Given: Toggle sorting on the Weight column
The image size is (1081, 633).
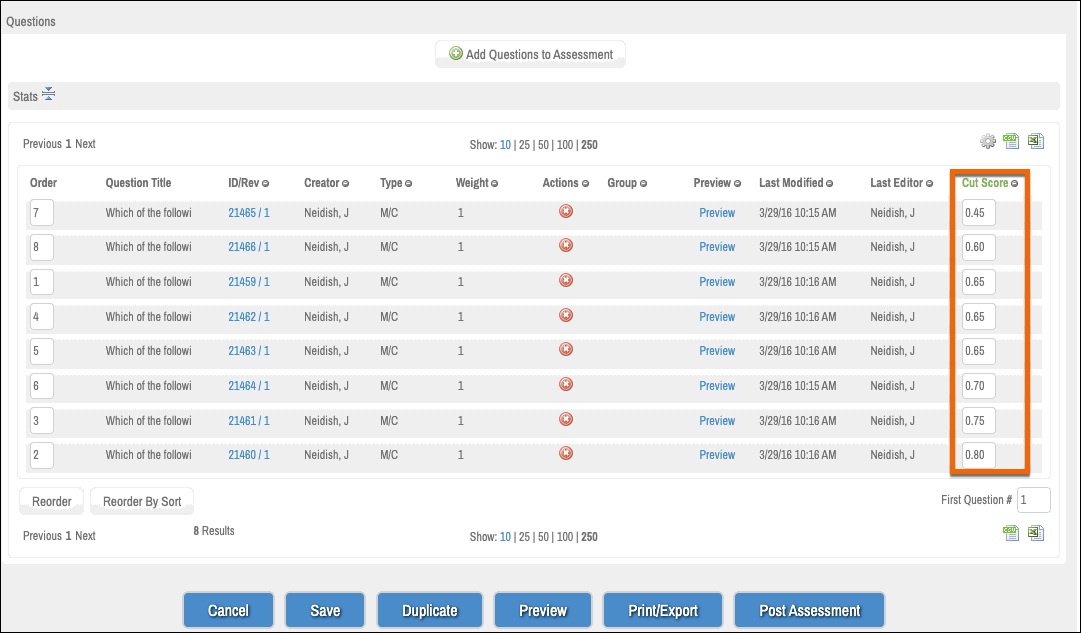Looking at the screenshot, I should click(x=495, y=183).
